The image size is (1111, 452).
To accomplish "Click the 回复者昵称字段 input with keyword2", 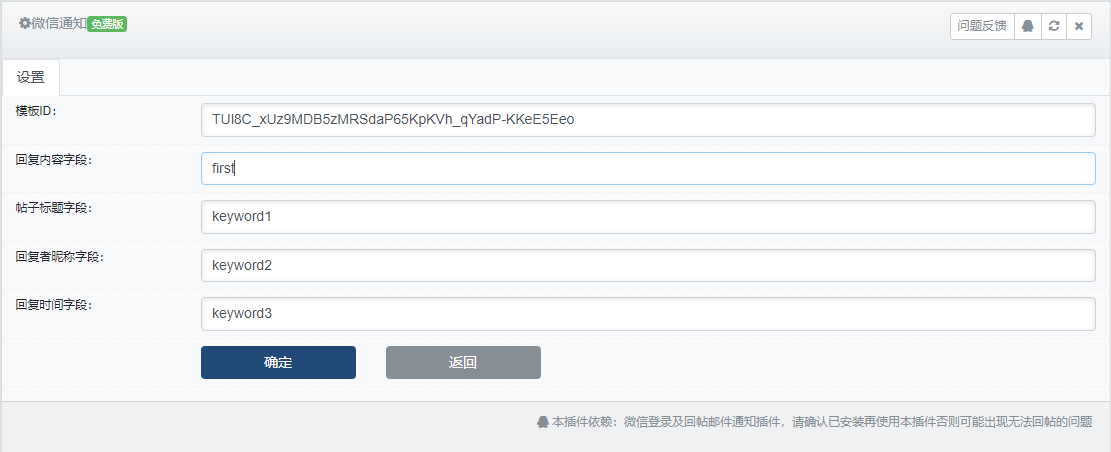I will [648, 265].
